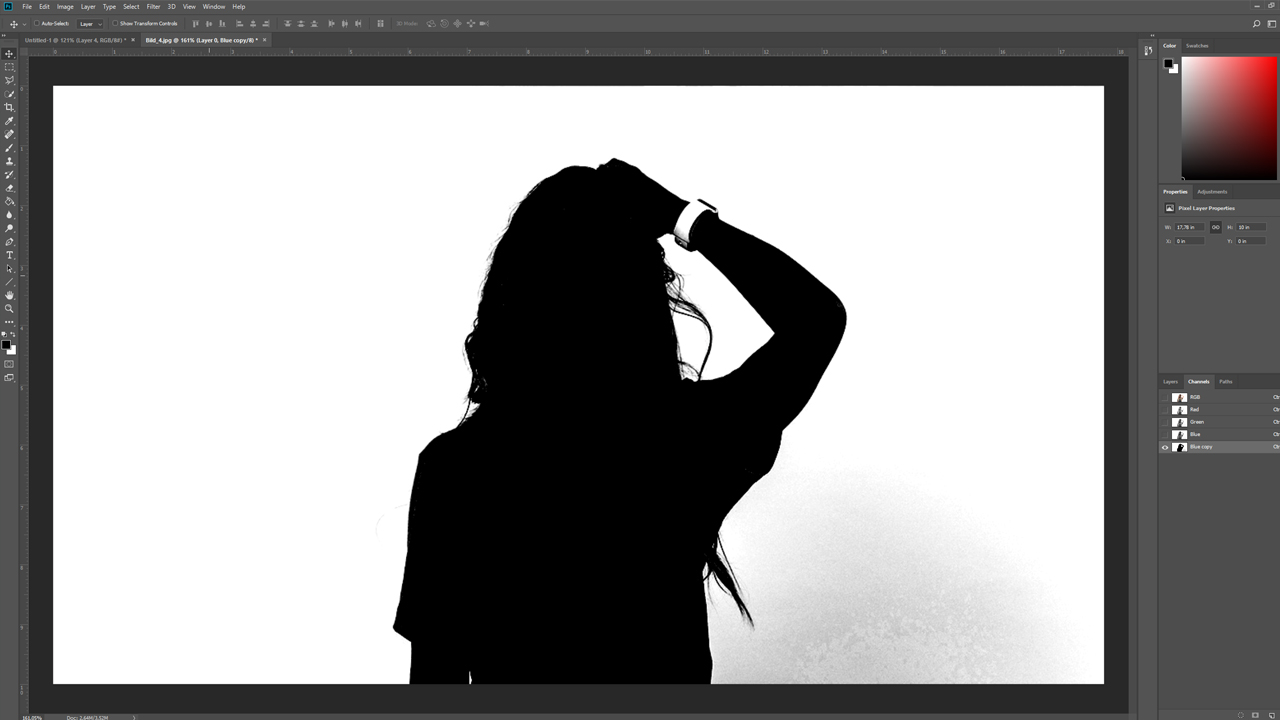Select the Hand tool
The height and width of the screenshot is (720, 1280).
(x=10, y=295)
